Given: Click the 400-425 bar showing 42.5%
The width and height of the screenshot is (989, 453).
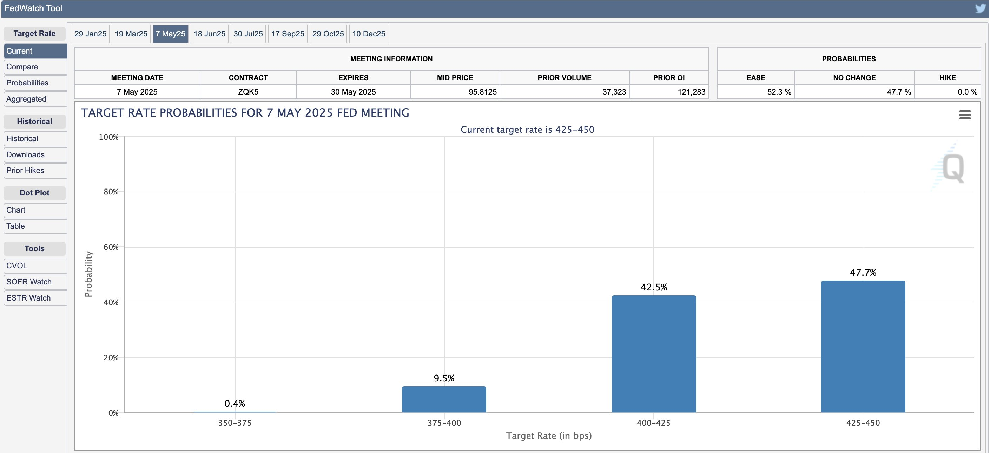Looking at the screenshot, I should [x=653, y=353].
